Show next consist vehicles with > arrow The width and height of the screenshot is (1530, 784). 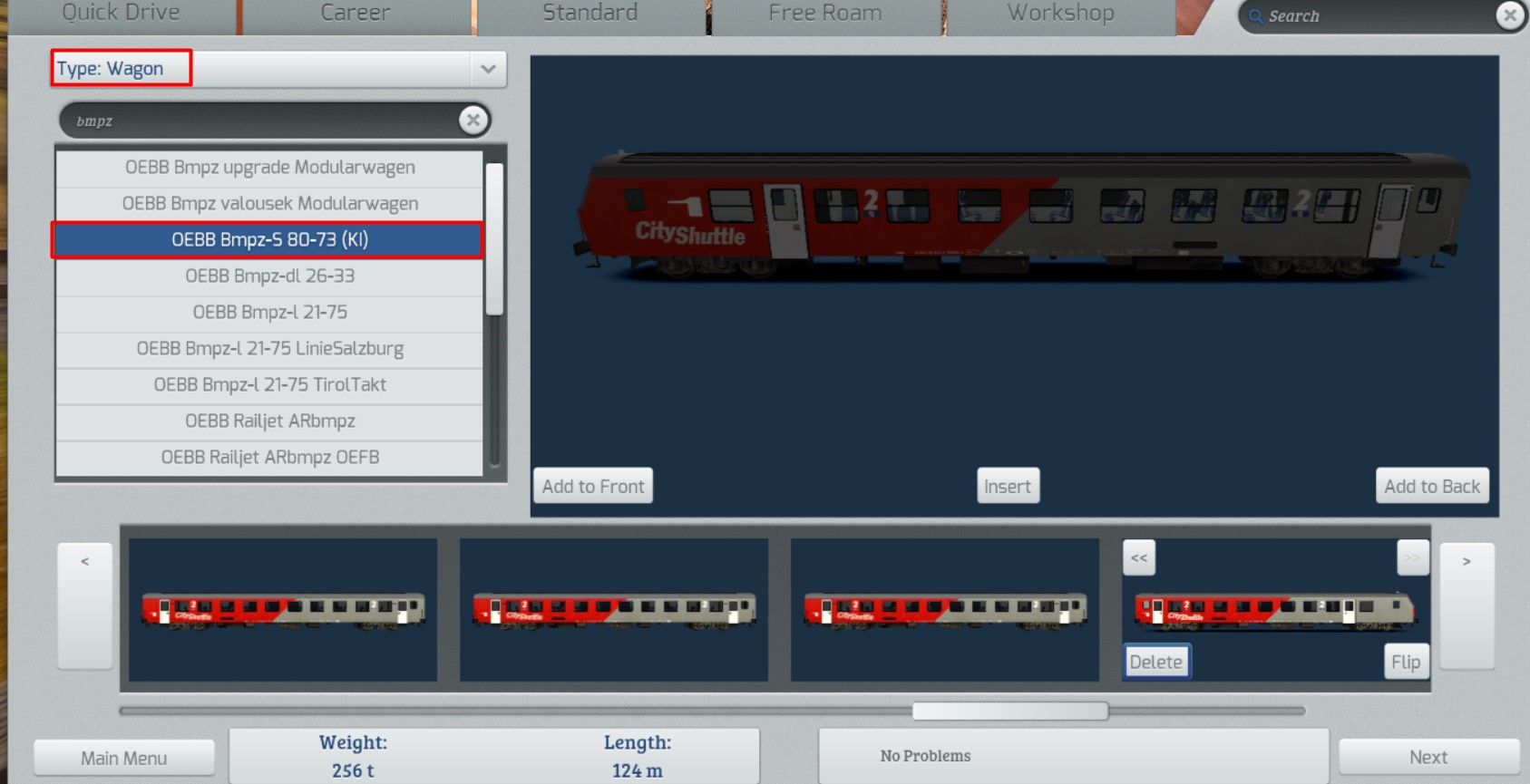point(1467,605)
